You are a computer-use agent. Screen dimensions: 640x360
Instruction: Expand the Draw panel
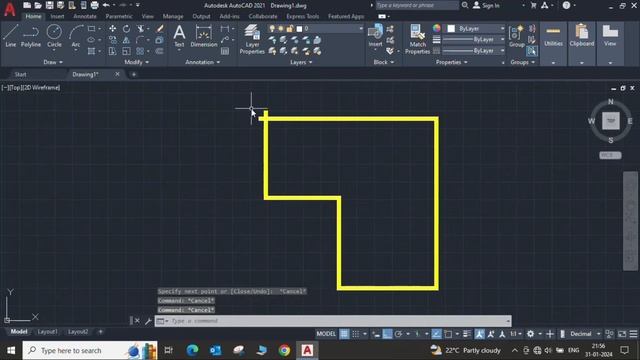click(53, 62)
